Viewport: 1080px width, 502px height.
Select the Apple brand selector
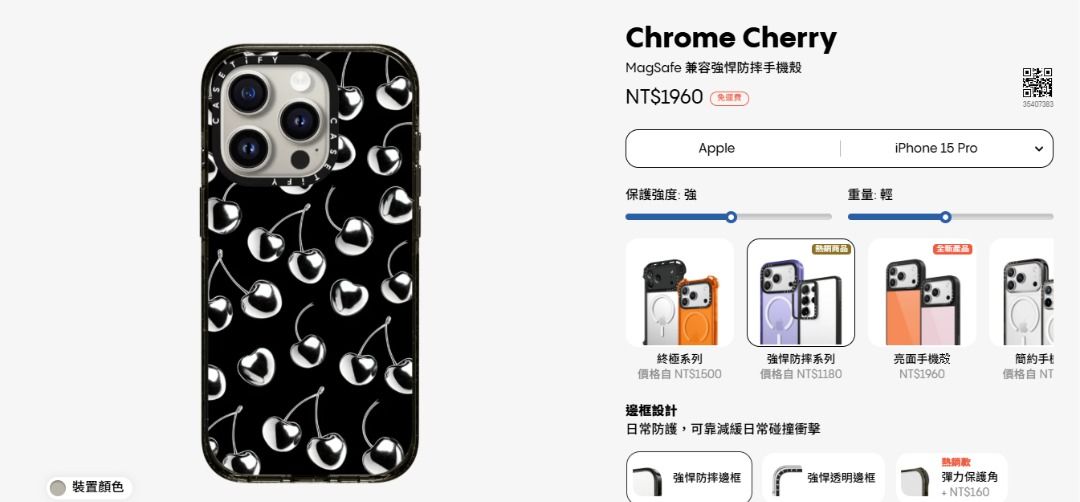(716, 148)
